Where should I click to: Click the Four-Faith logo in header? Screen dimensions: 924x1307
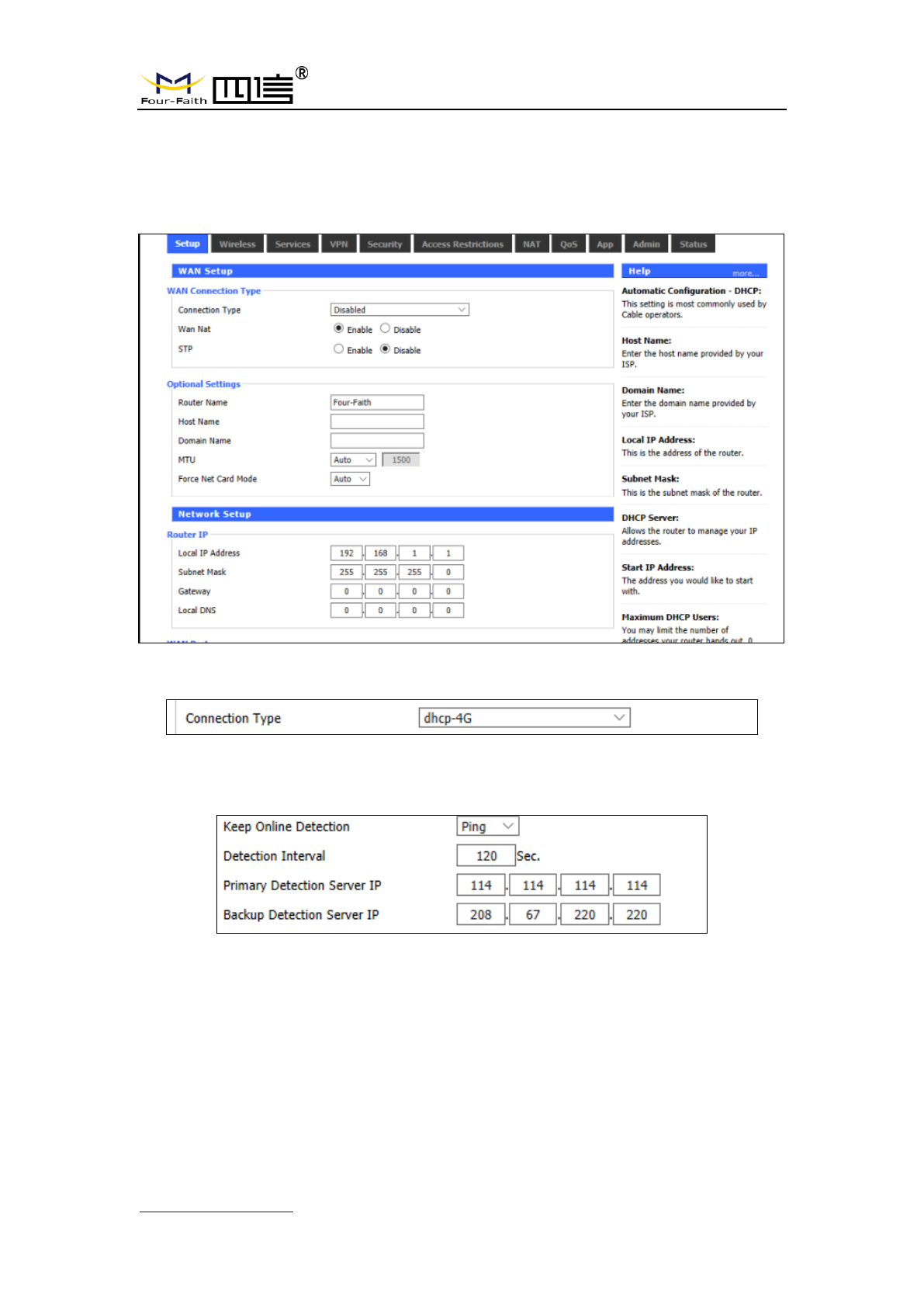(x=223, y=86)
